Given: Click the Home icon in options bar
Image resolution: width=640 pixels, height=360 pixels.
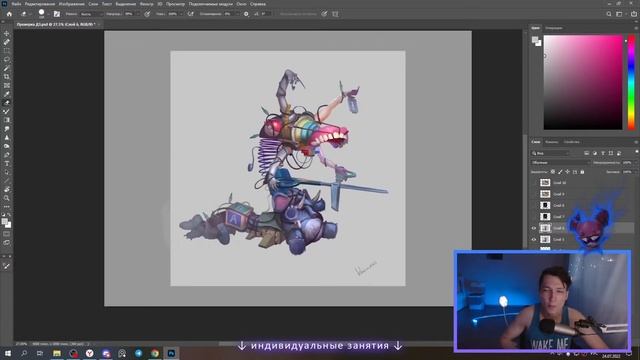Looking at the screenshot, I should pyautogui.click(x=9, y=14).
